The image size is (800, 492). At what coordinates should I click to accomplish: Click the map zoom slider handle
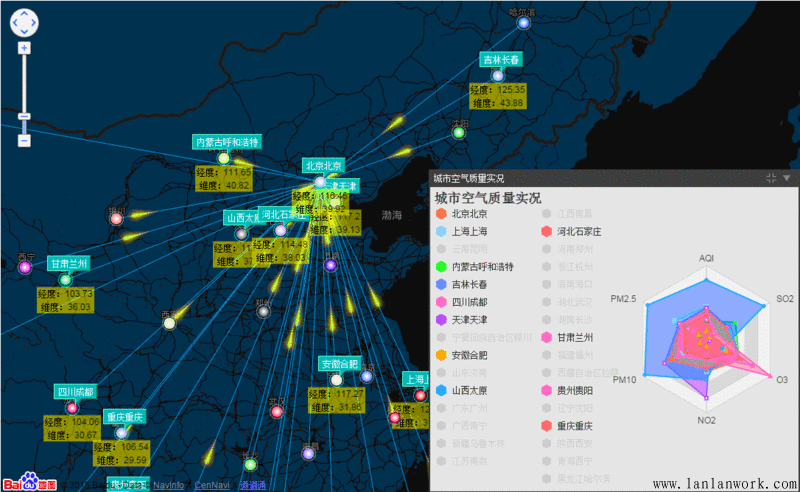[x=24, y=118]
